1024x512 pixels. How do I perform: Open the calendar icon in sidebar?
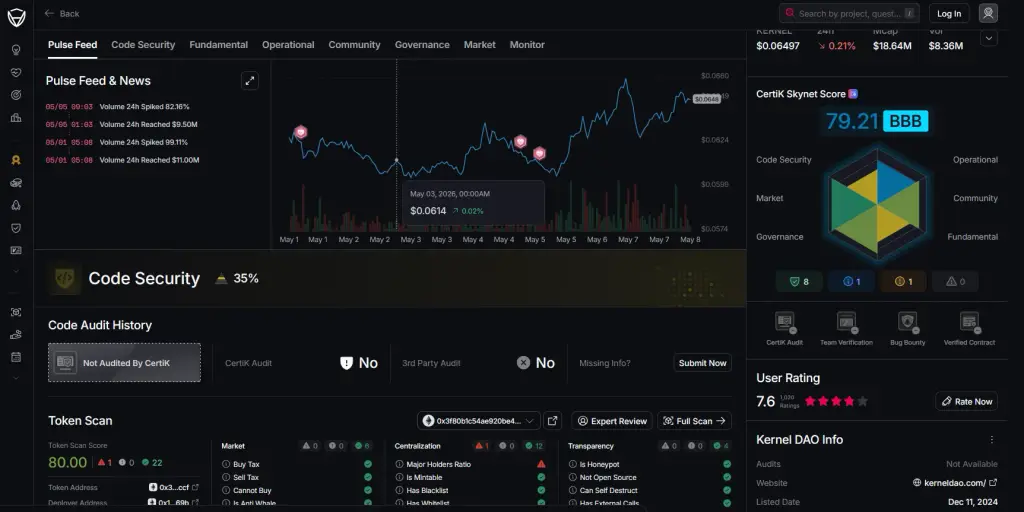16,357
